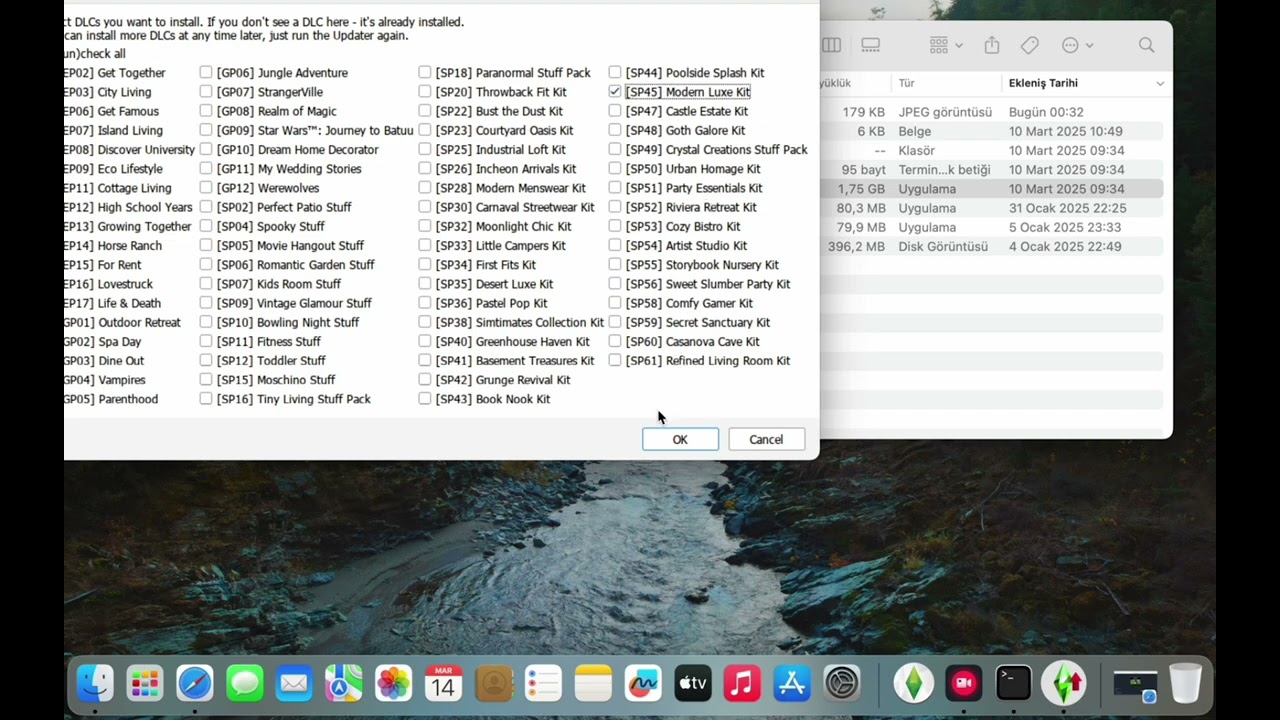1280x720 pixels.
Task: Enable GP09 Star Wars Journey to Batuu
Action: pos(206,130)
